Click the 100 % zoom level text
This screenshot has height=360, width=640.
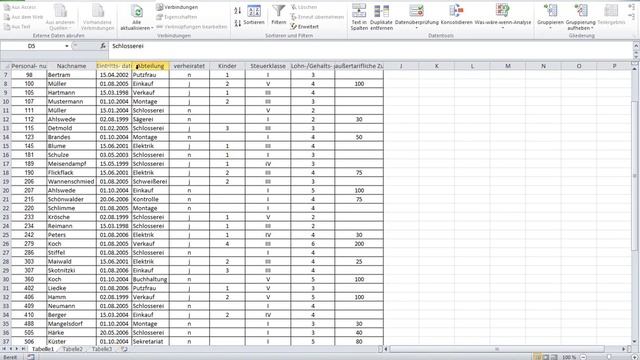569,357
